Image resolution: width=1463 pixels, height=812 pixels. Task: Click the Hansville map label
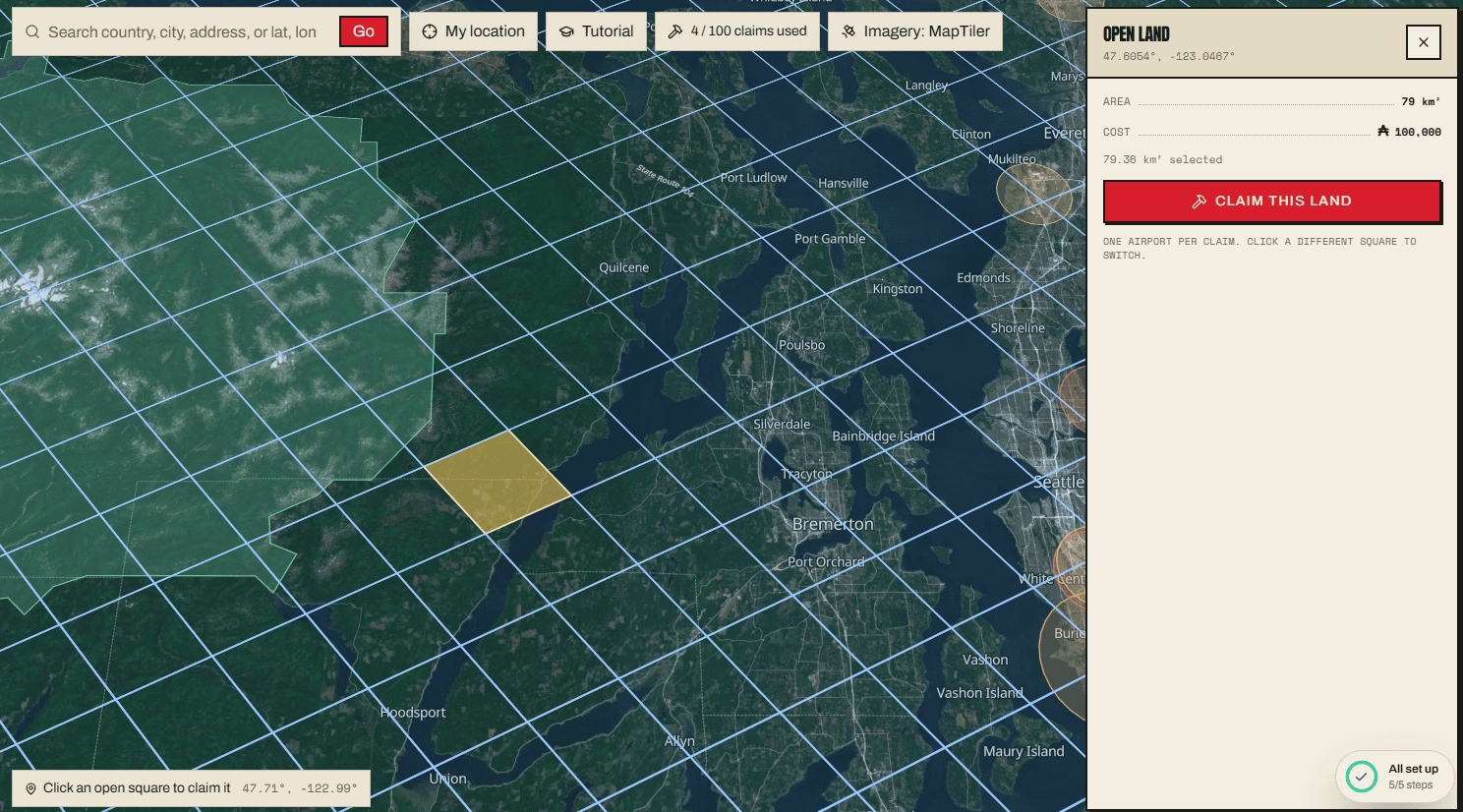(x=843, y=184)
